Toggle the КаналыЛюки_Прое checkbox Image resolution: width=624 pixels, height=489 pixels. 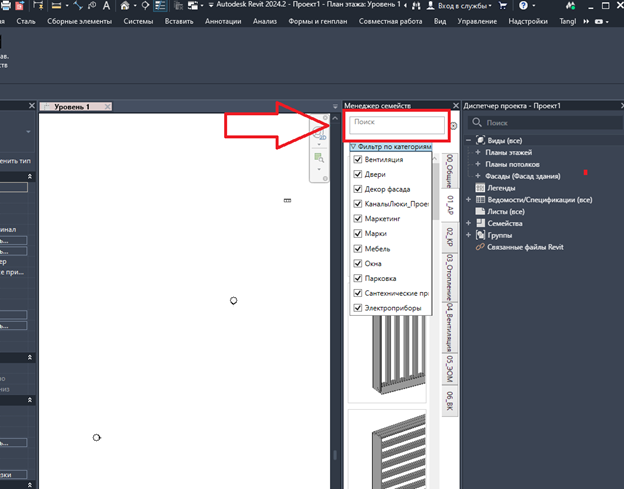click(x=358, y=204)
